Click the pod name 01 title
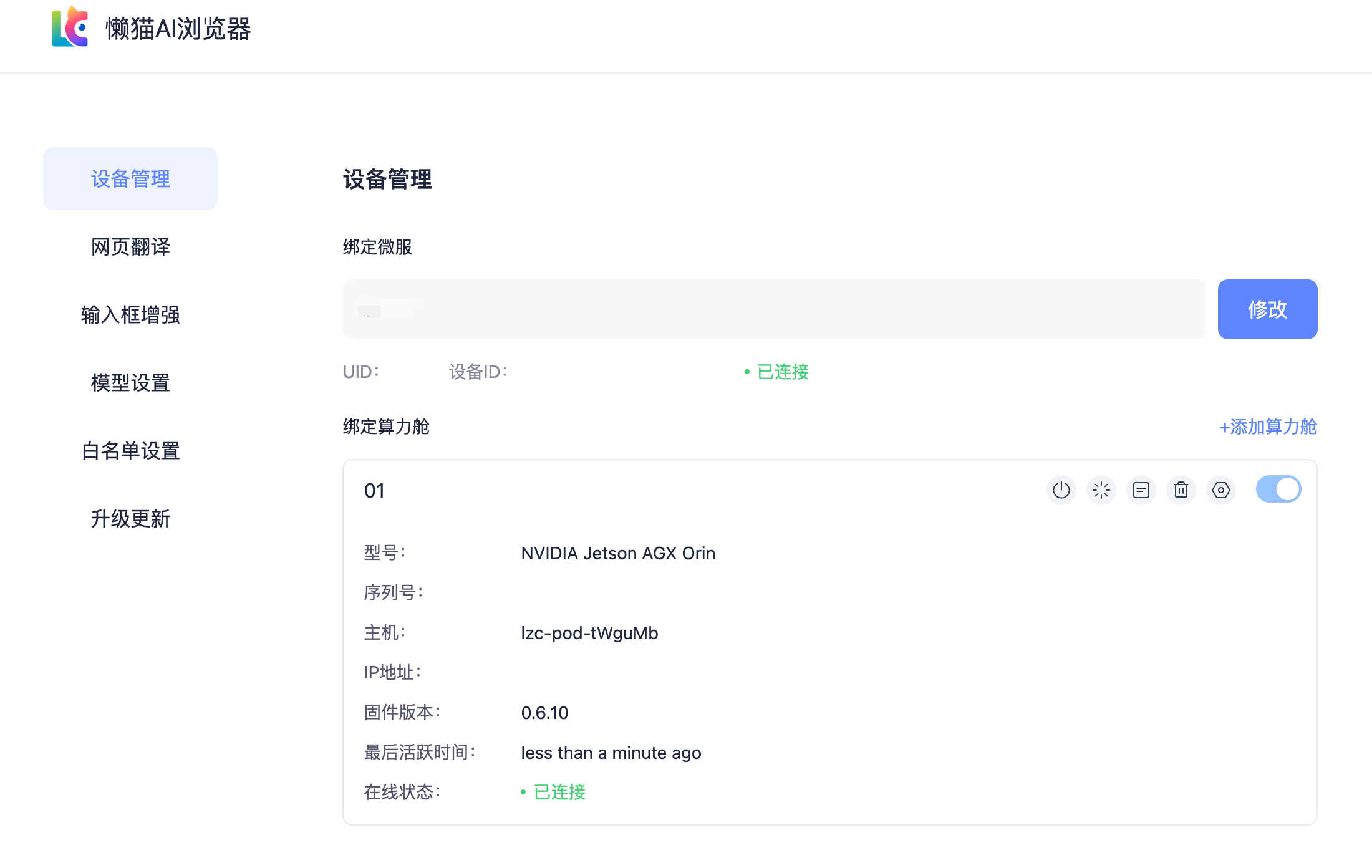Viewport: 1372px width, 868px height. click(x=374, y=491)
